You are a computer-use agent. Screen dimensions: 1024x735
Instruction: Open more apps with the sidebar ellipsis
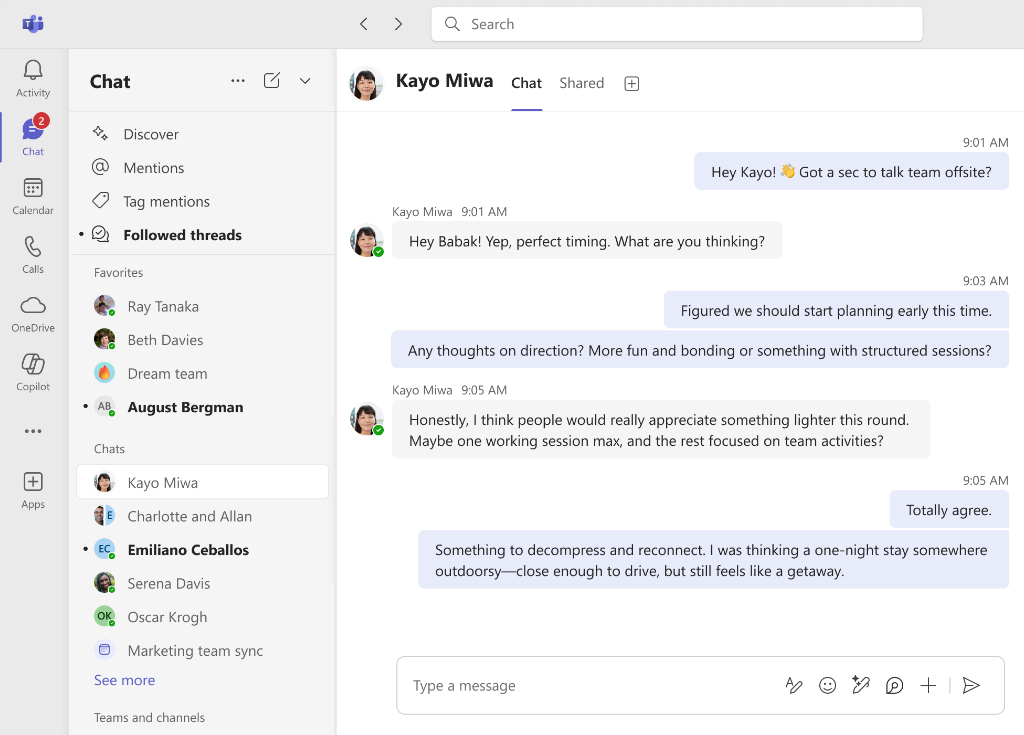coord(32,430)
